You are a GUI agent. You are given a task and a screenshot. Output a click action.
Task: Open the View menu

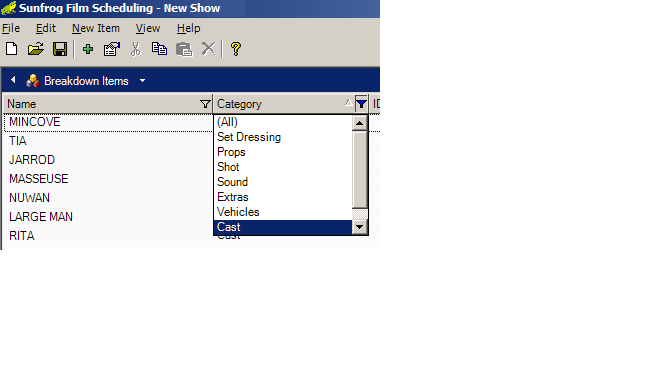click(x=148, y=28)
